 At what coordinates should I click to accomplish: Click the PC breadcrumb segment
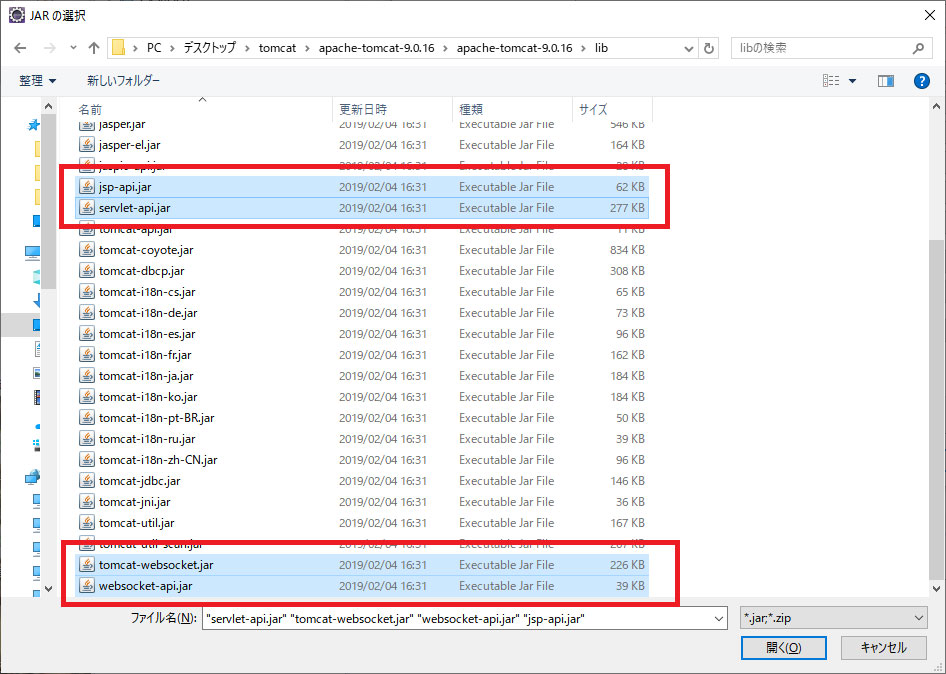click(x=154, y=48)
